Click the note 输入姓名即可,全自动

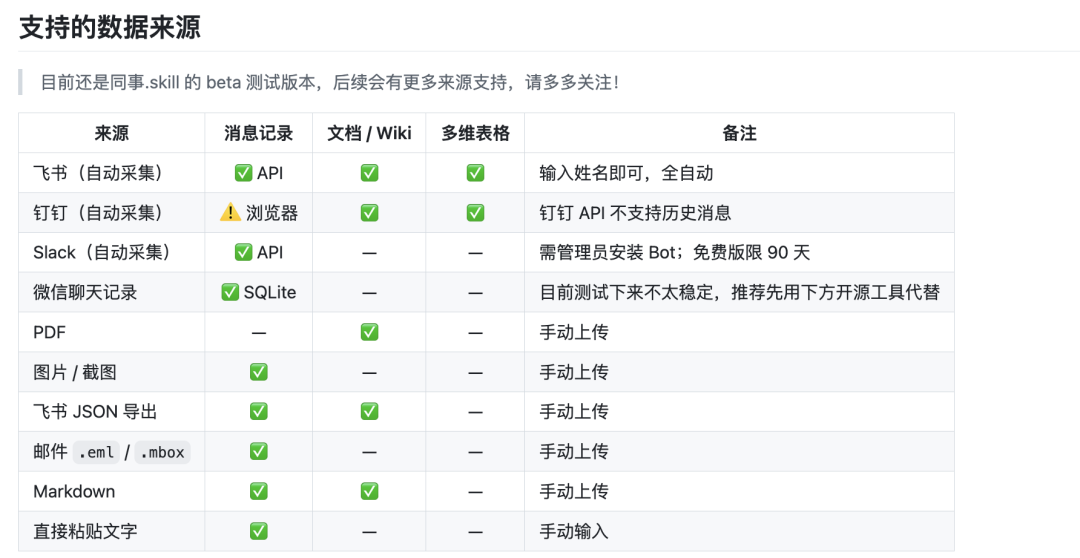[x=626, y=173]
